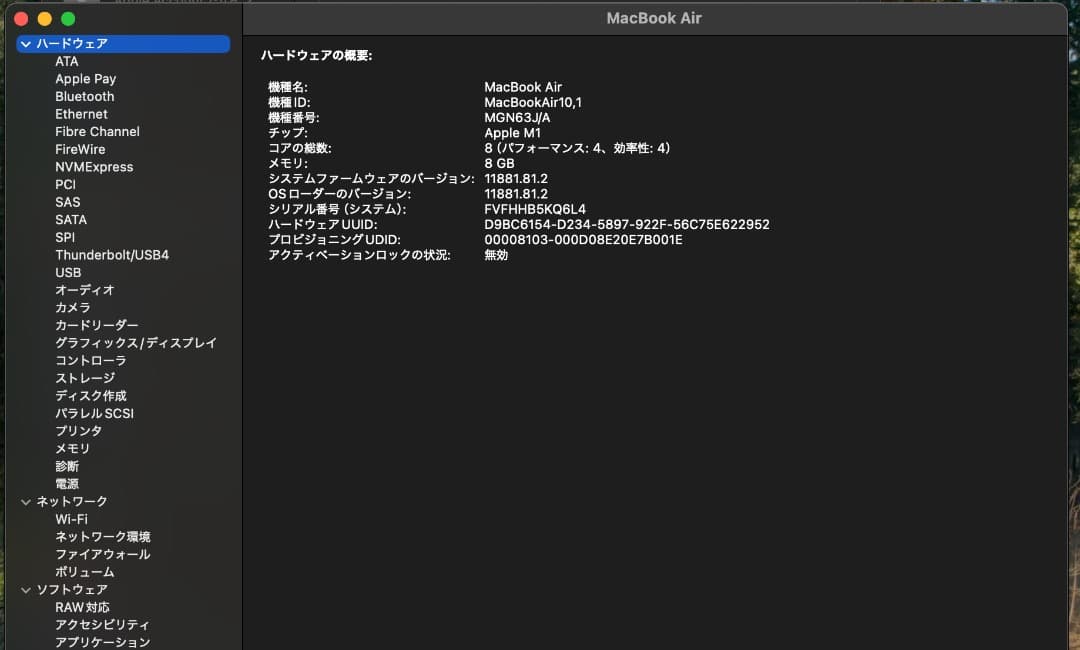Open the プリンタ section
Screen dimensions: 1080x650
pyautogui.click(x=79, y=431)
